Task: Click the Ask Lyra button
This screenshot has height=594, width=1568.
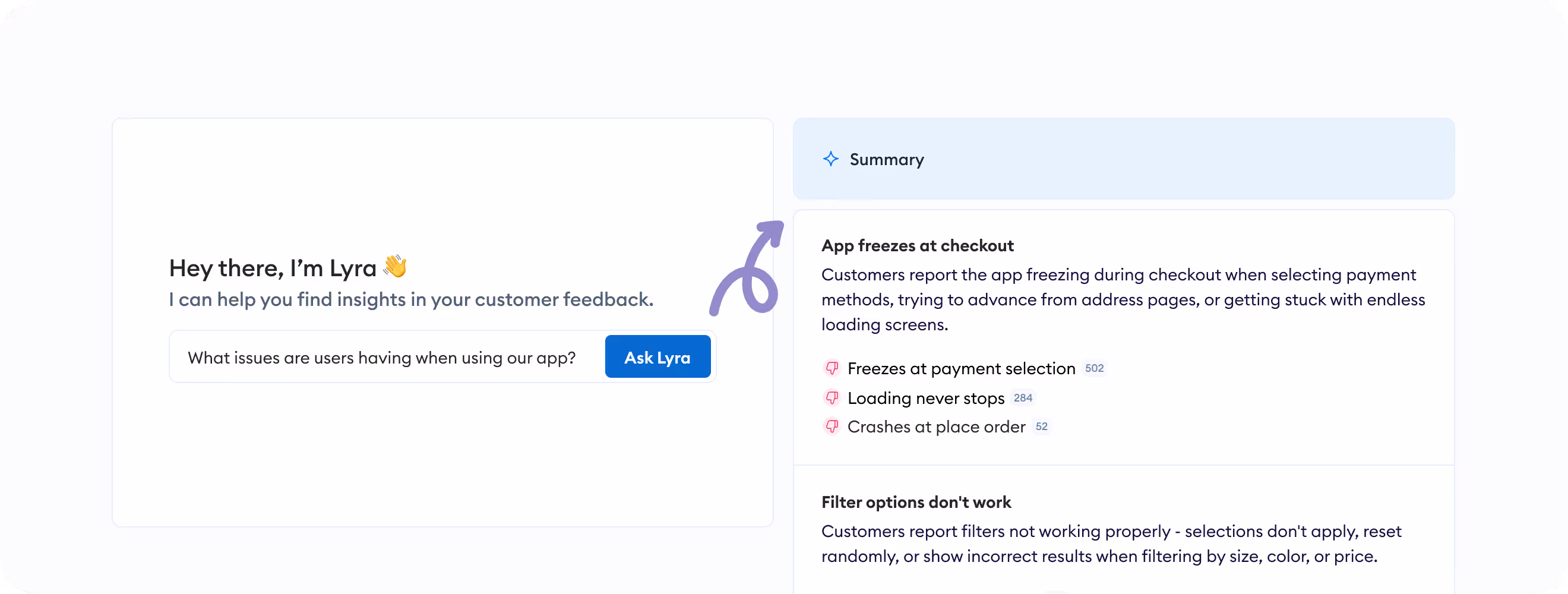Action: pos(657,356)
